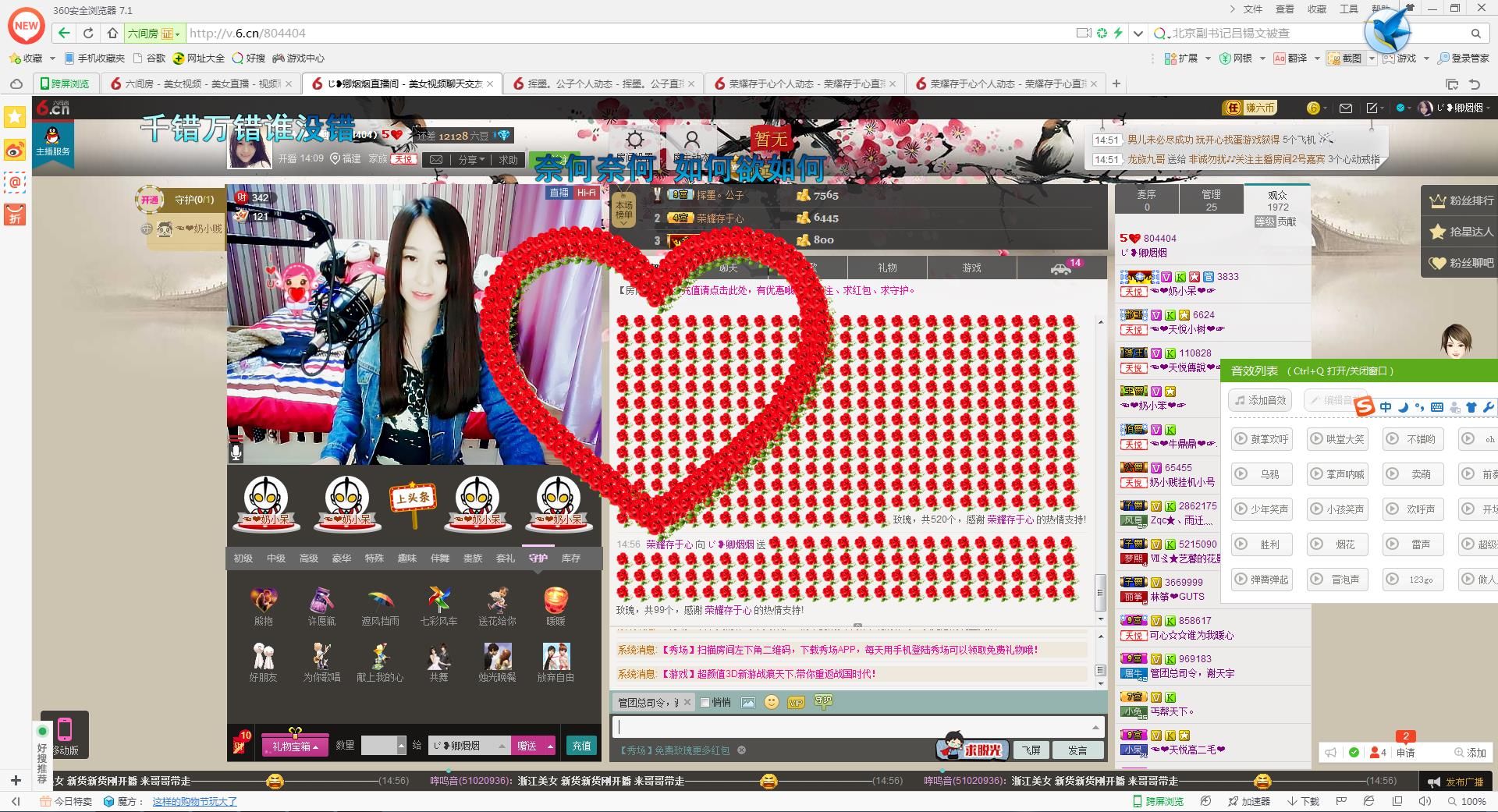Image resolution: width=1498 pixels, height=812 pixels.
Task: Click the 发言 send message button
Action: [1077, 750]
